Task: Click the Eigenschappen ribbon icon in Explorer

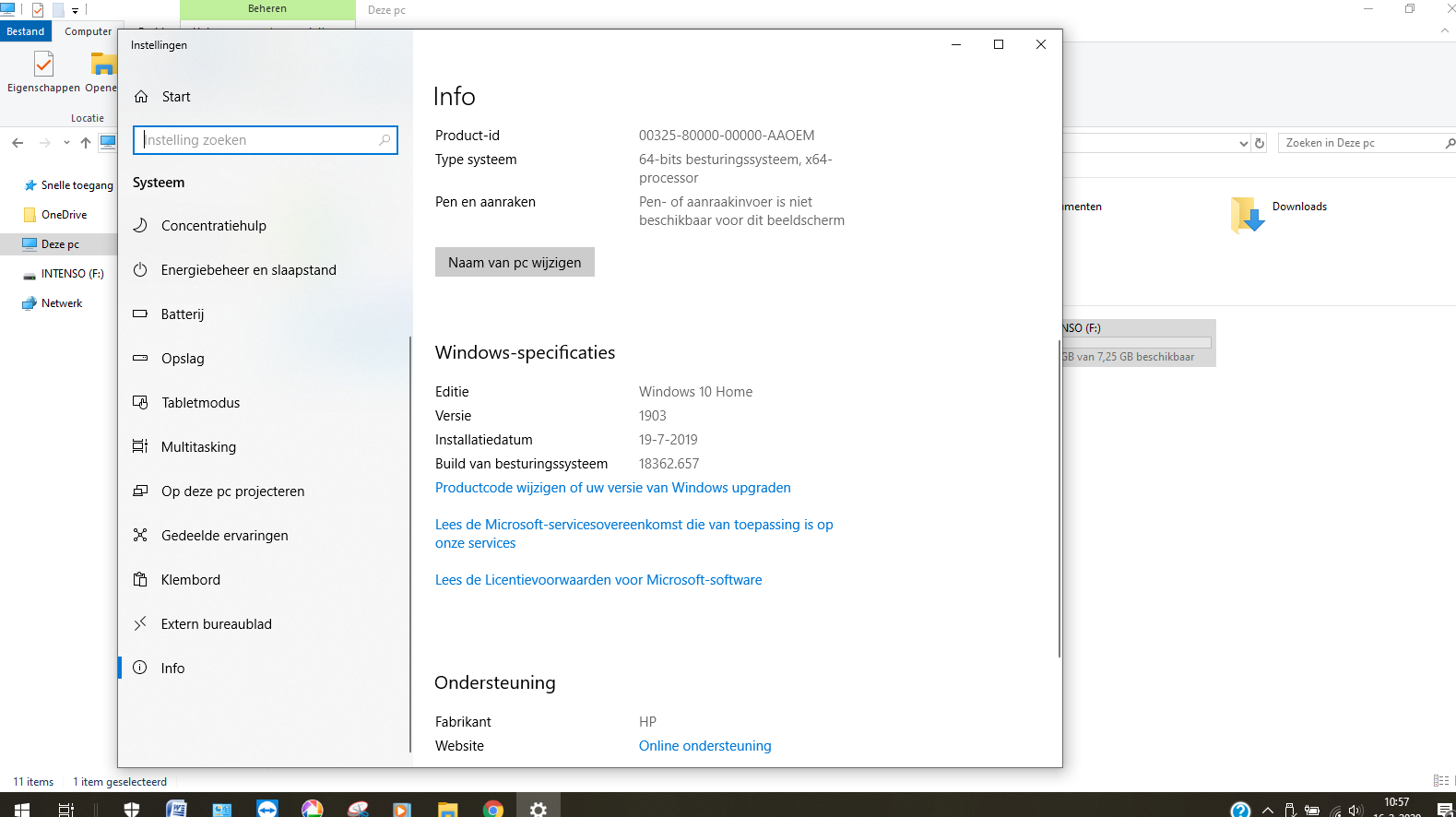Action: pyautogui.click(x=43, y=65)
